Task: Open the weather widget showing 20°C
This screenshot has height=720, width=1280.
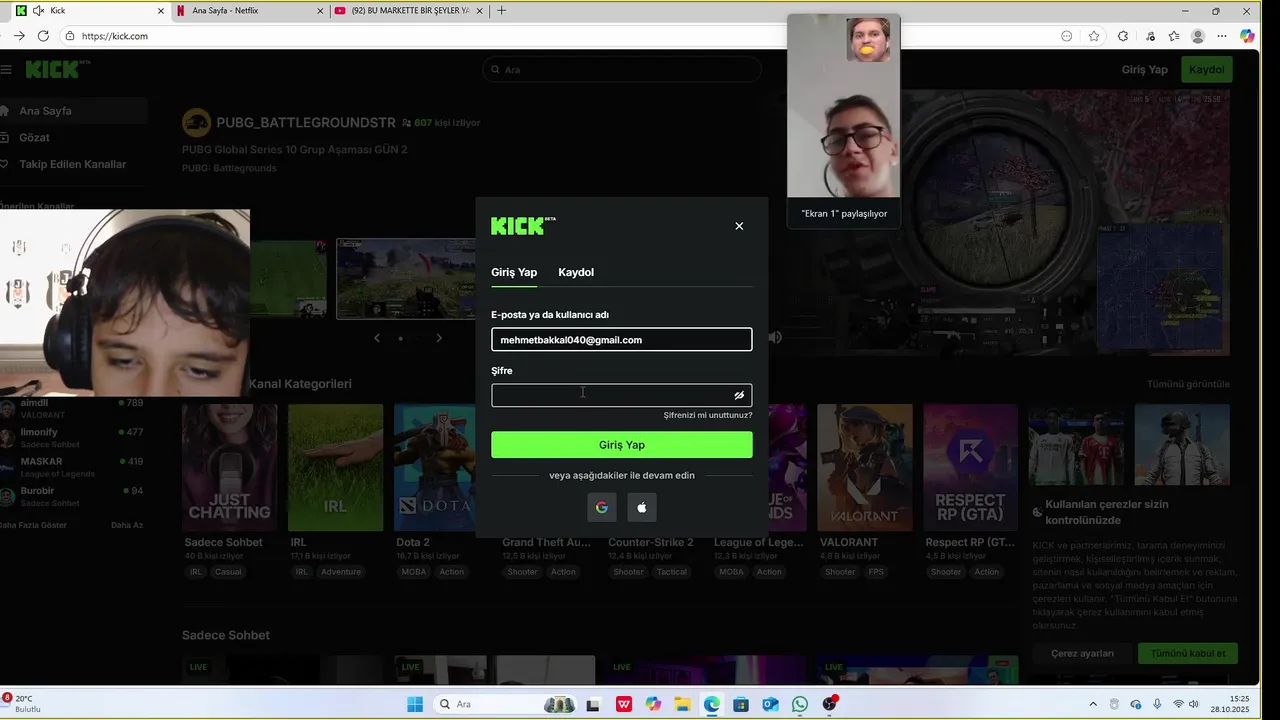Action: point(22,704)
